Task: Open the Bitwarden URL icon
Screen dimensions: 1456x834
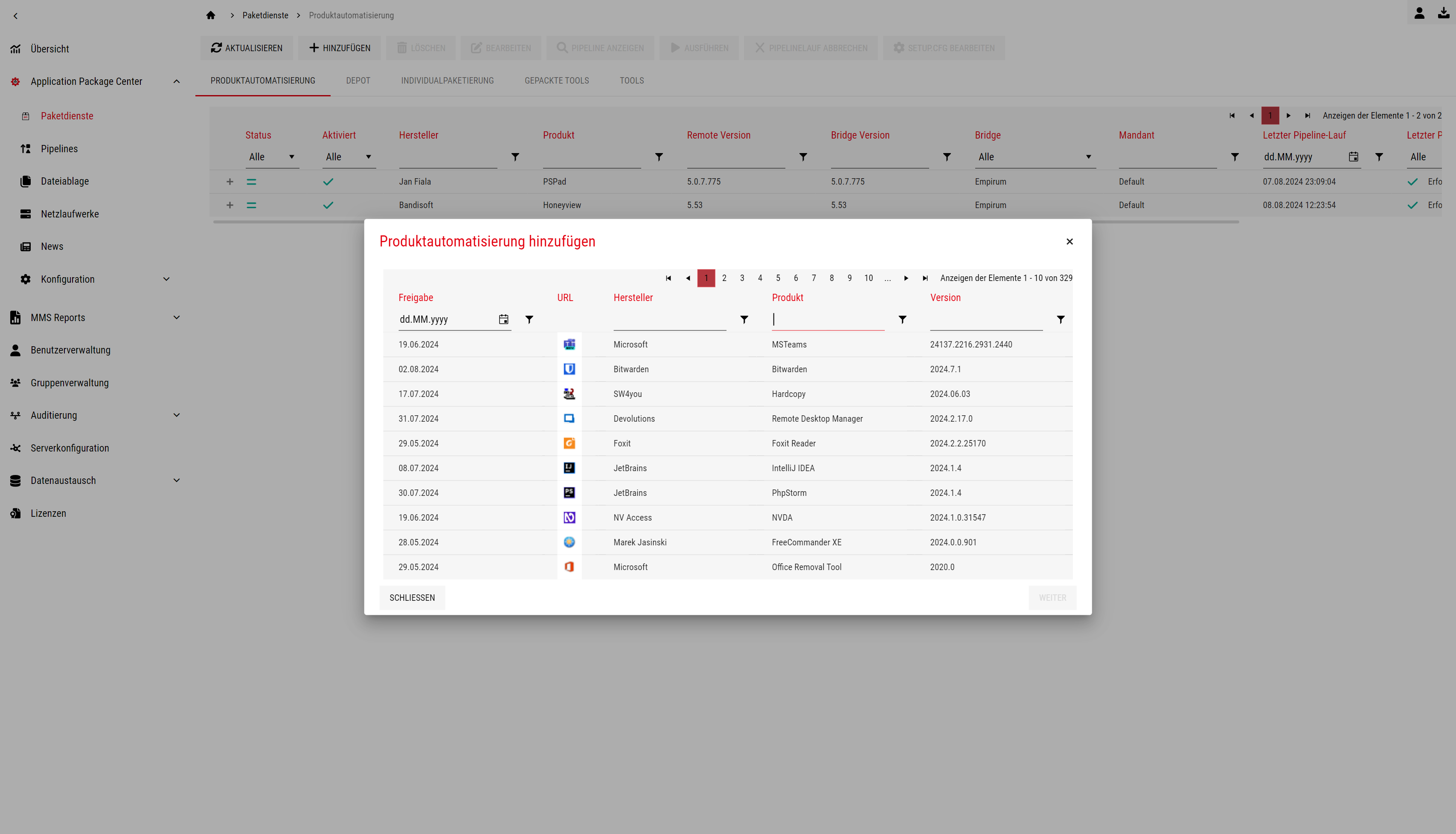Action: pyautogui.click(x=569, y=369)
